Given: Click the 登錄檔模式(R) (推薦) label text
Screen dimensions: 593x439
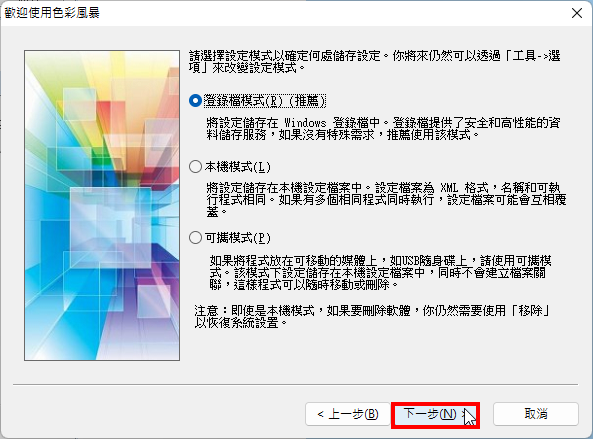Looking at the screenshot, I should click(265, 101).
